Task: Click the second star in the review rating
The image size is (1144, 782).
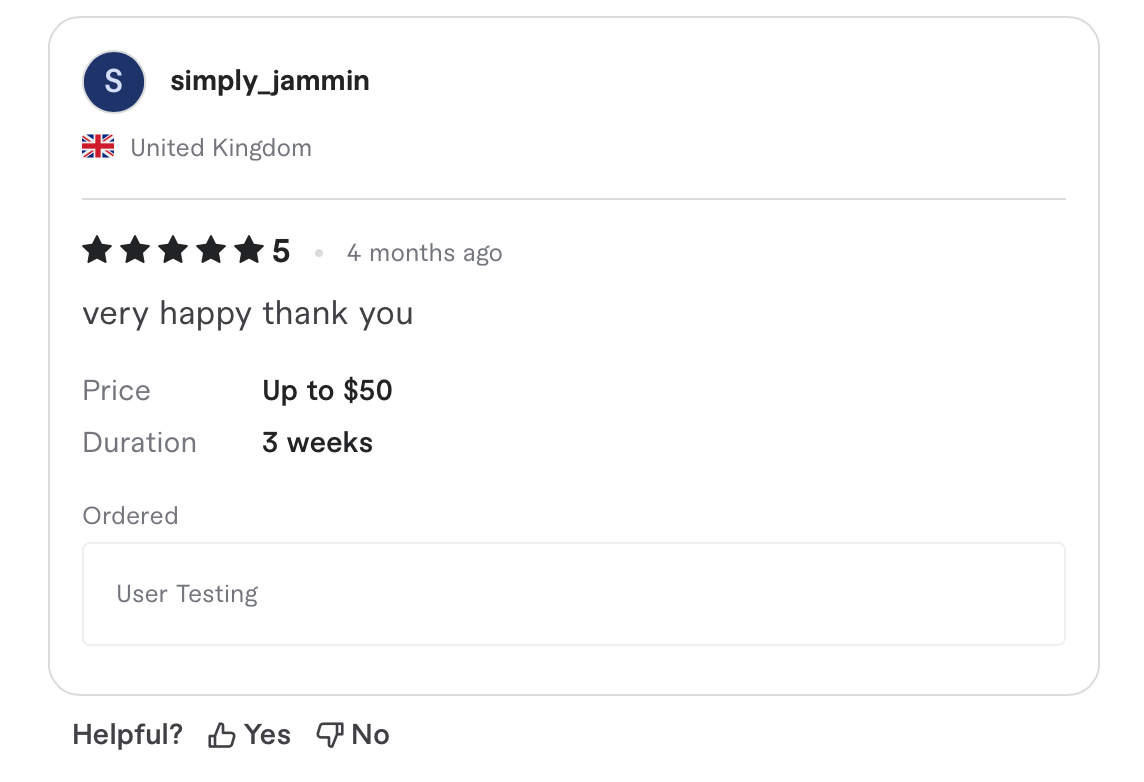Action: [136, 251]
